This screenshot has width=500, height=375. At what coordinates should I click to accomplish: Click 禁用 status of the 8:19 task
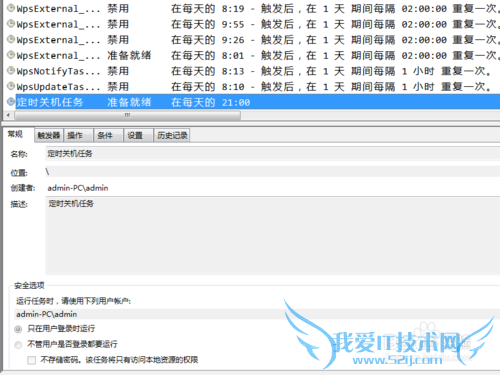pos(118,8)
